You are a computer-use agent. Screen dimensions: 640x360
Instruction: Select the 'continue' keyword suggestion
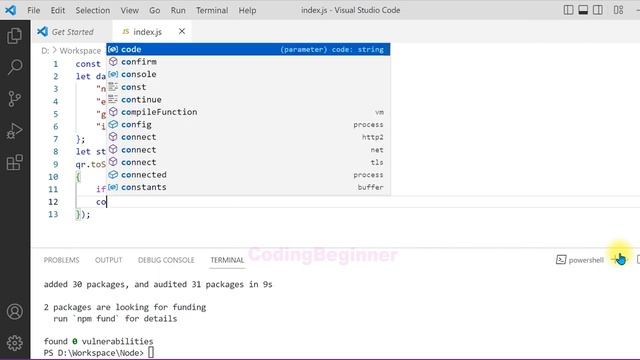[248, 100]
